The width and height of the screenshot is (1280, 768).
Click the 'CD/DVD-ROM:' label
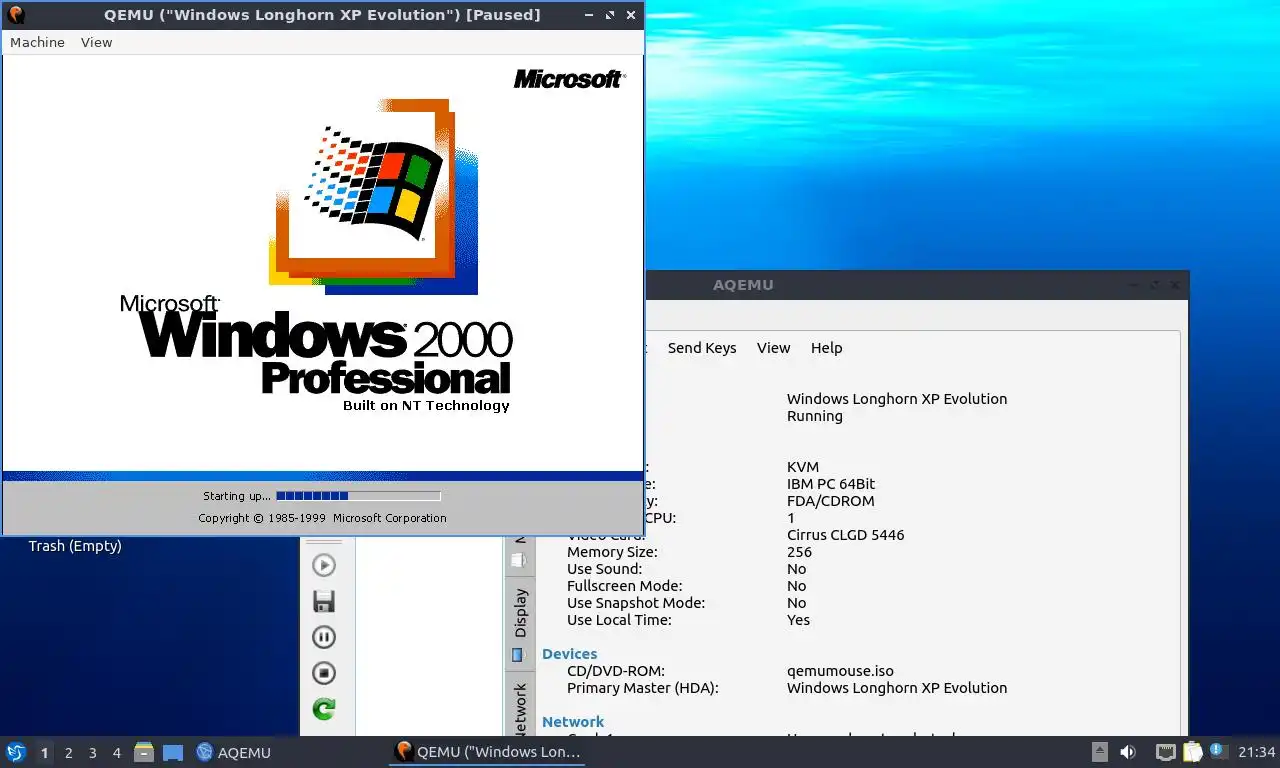coord(616,671)
